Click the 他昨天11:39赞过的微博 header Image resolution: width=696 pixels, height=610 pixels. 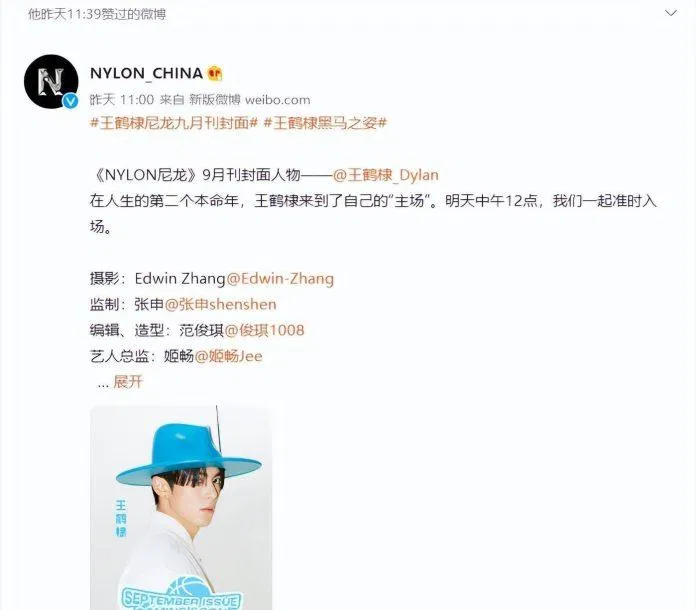click(x=97, y=14)
